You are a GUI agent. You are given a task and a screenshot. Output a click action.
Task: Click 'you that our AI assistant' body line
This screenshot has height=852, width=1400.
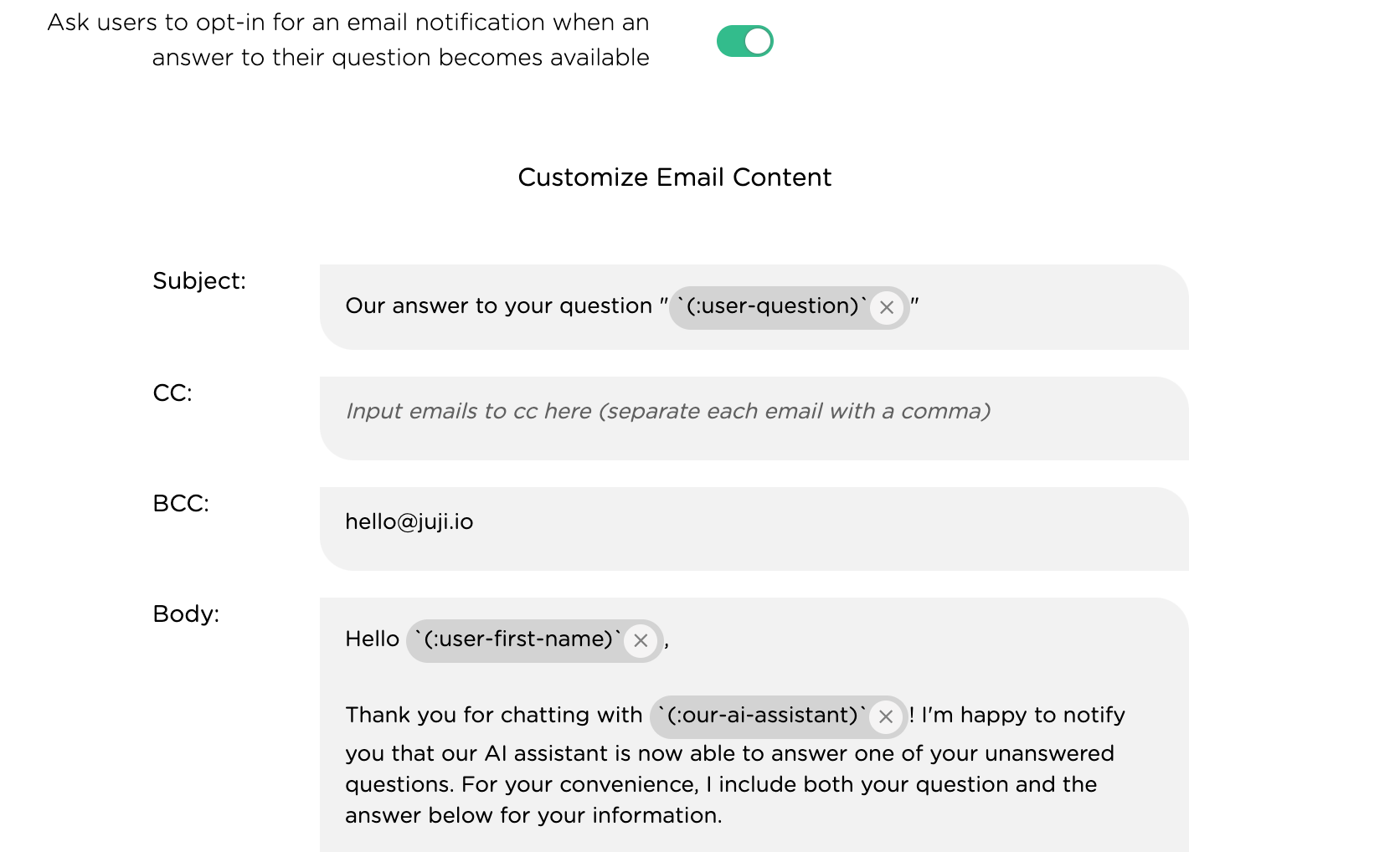coord(729,753)
